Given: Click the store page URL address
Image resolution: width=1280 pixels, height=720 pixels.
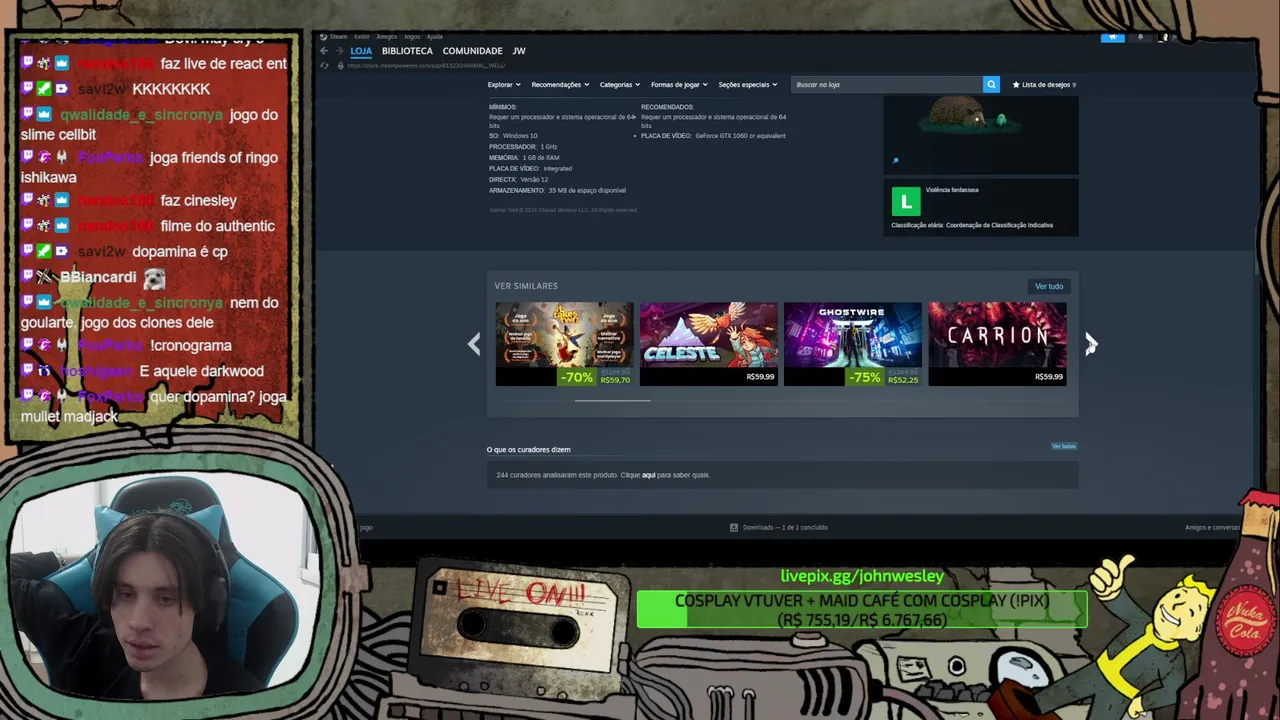Looking at the screenshot, I should [x=426, y=65].
